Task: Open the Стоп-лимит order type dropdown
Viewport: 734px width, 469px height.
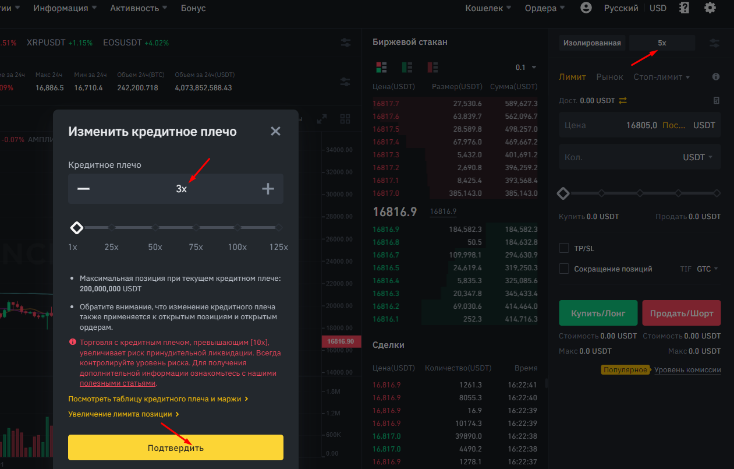Action: [661, 77]
